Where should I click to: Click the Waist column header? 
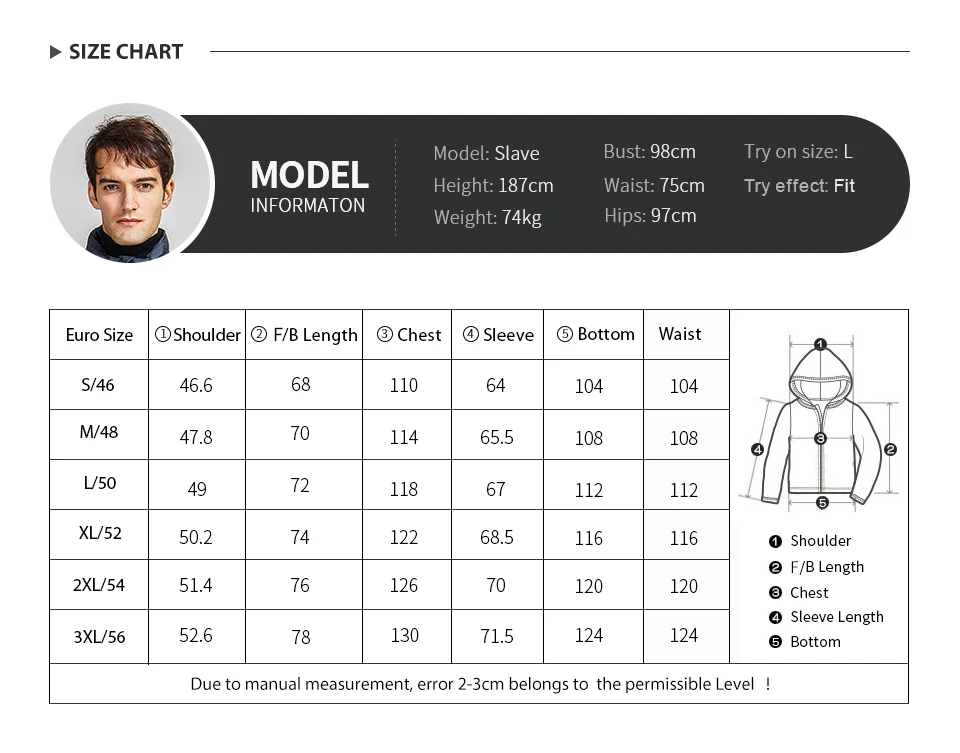(680, 334)
